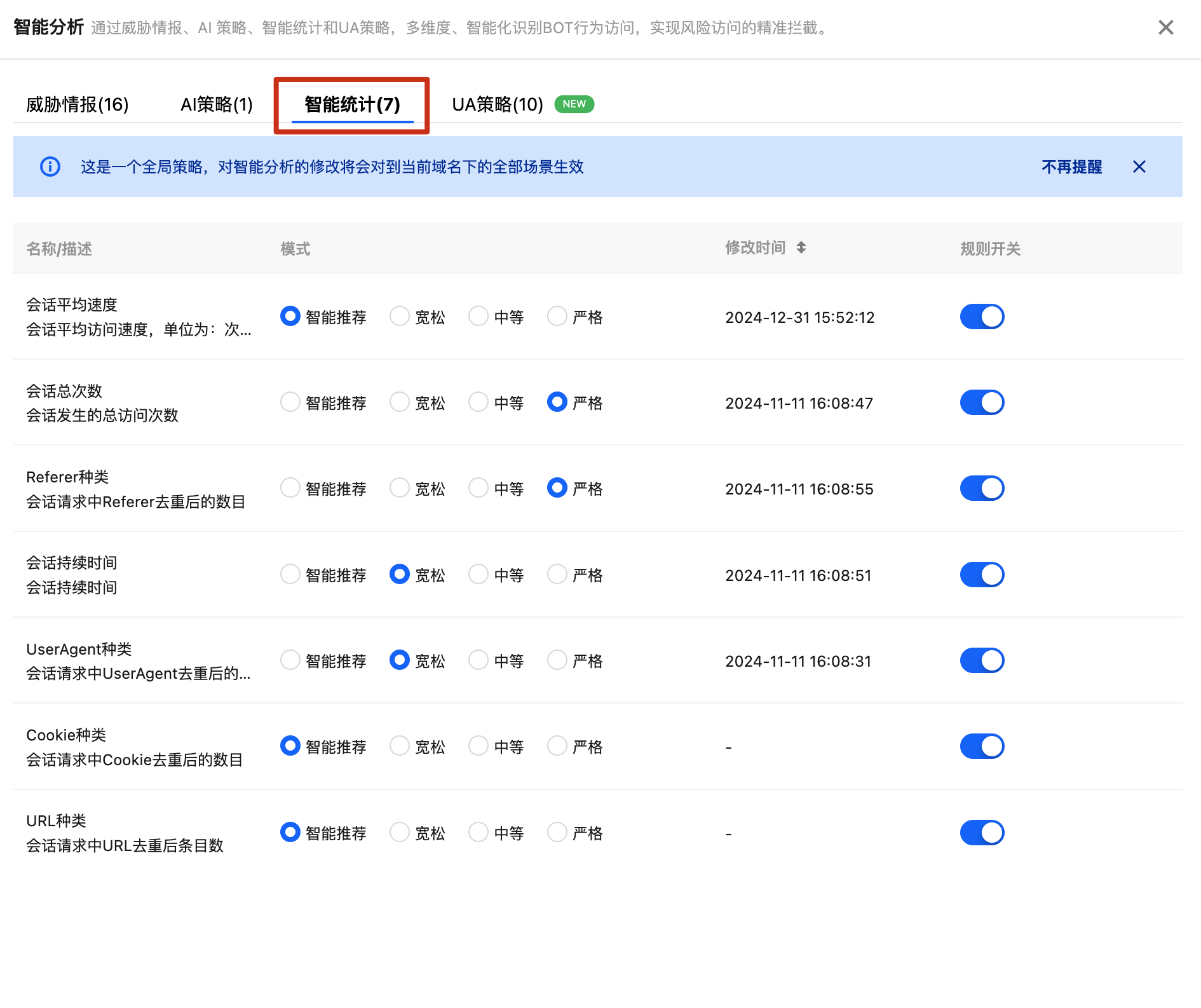Click description 会话请求中URL去重后条目数
Screen dimensions: 1201x1008
point(125,845)
